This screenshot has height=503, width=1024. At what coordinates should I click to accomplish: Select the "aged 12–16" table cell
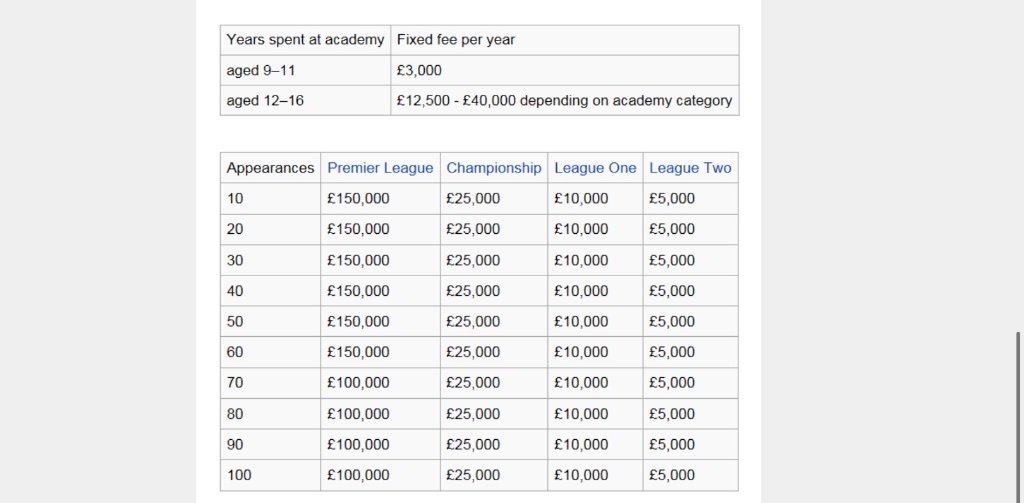[x=265, y=100]
